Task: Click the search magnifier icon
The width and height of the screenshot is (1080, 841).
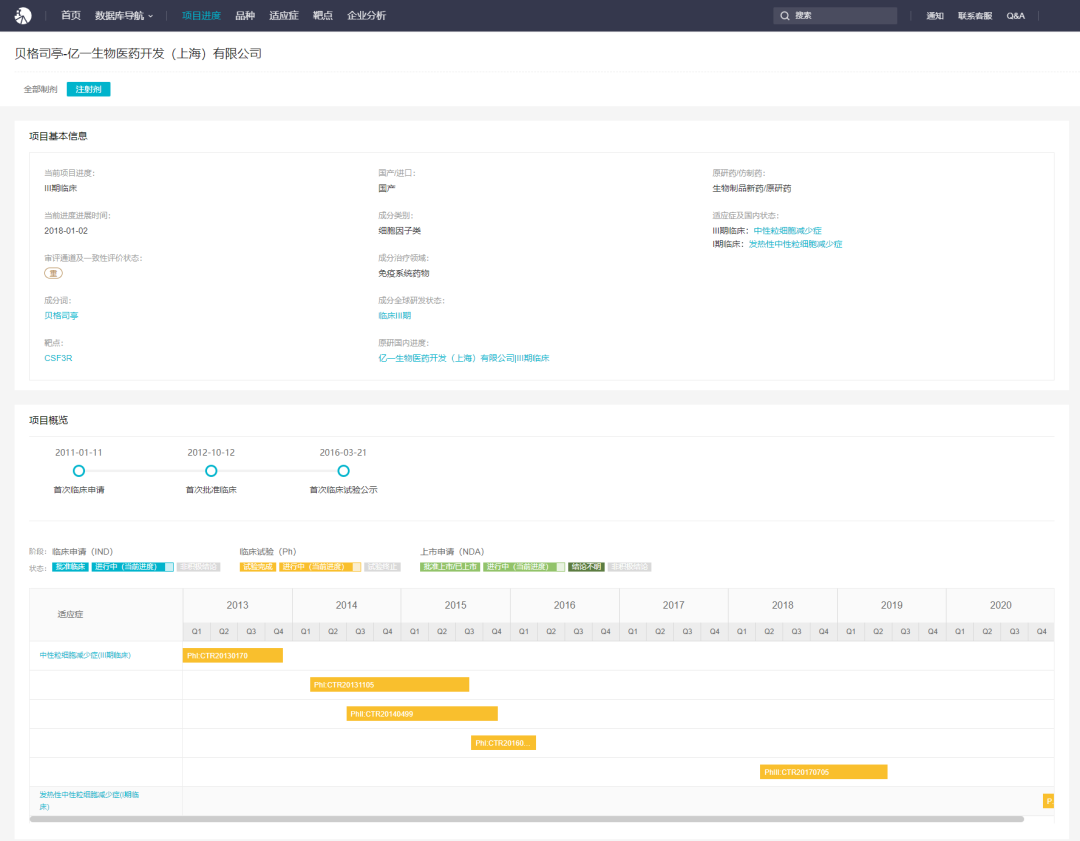Action: (785, 16)
